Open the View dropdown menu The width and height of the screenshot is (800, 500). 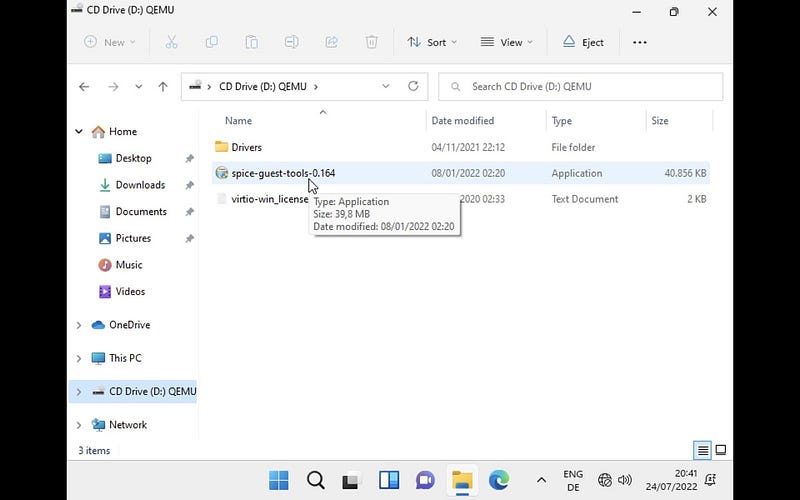[x=507, y=42]
